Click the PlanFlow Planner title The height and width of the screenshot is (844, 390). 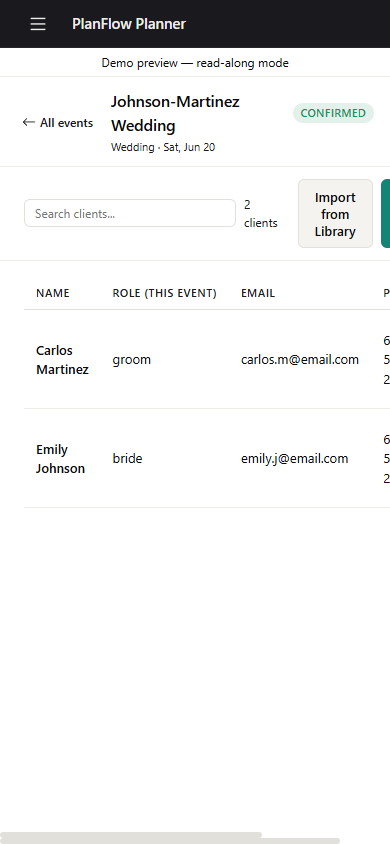[x=129, y=24]
